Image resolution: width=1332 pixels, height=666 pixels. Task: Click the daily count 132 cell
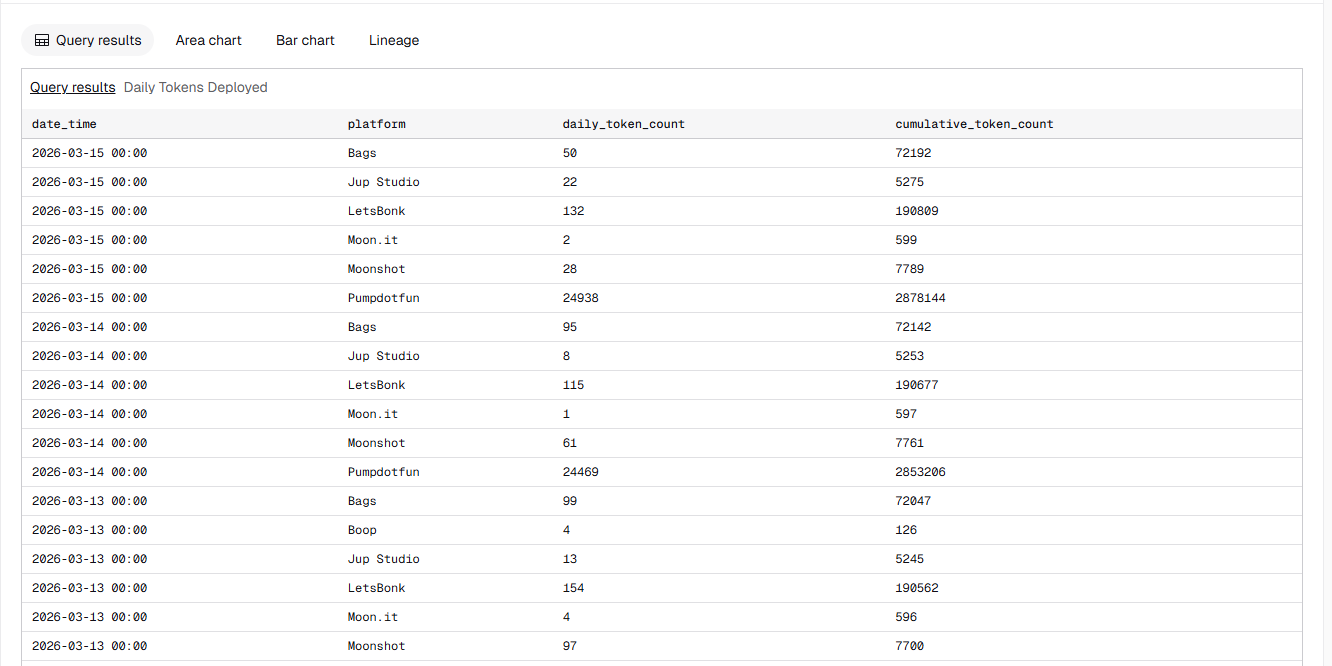tap(573, 211)
